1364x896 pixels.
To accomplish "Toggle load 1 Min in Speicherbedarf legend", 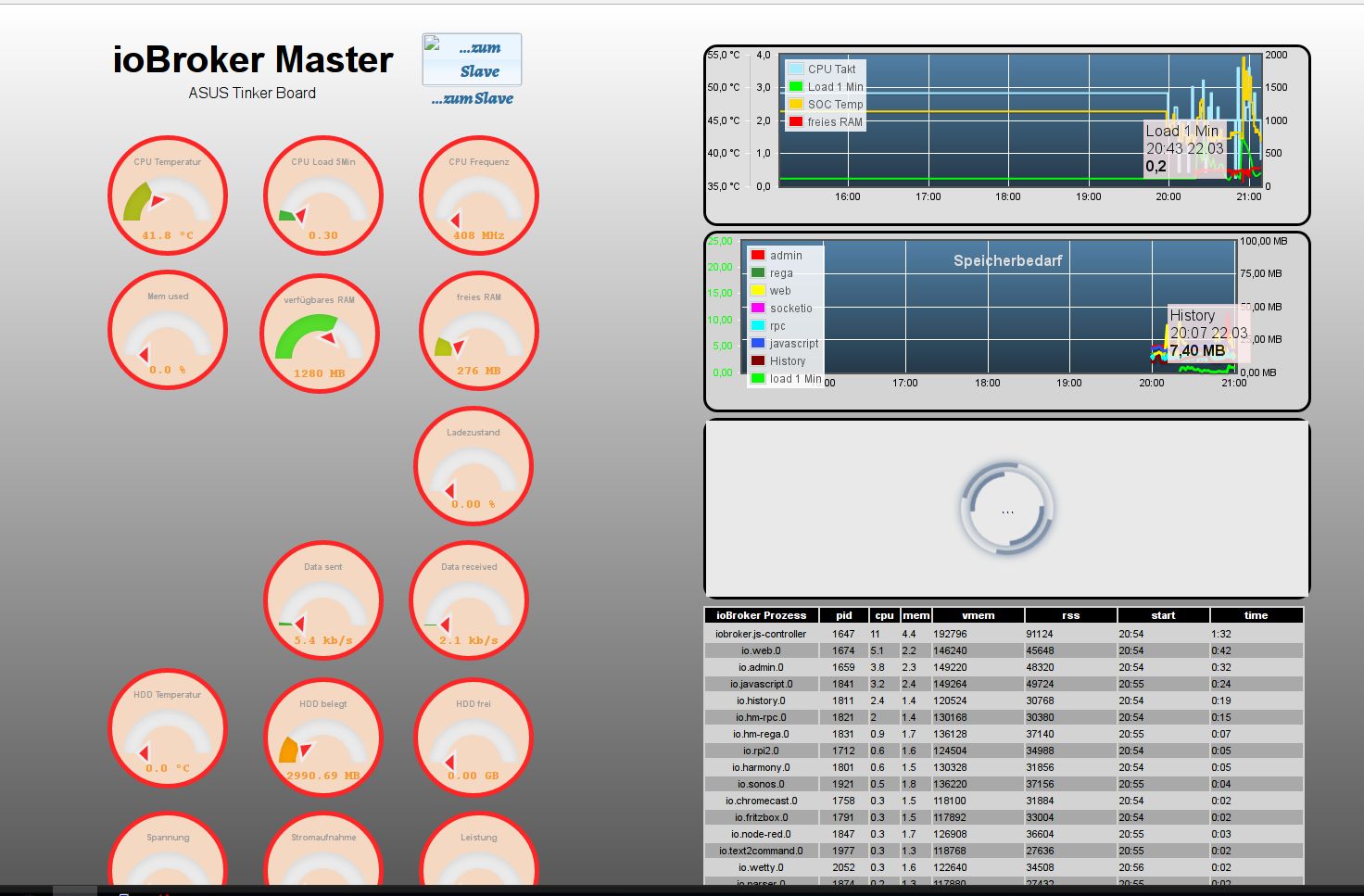I will 786,379.
